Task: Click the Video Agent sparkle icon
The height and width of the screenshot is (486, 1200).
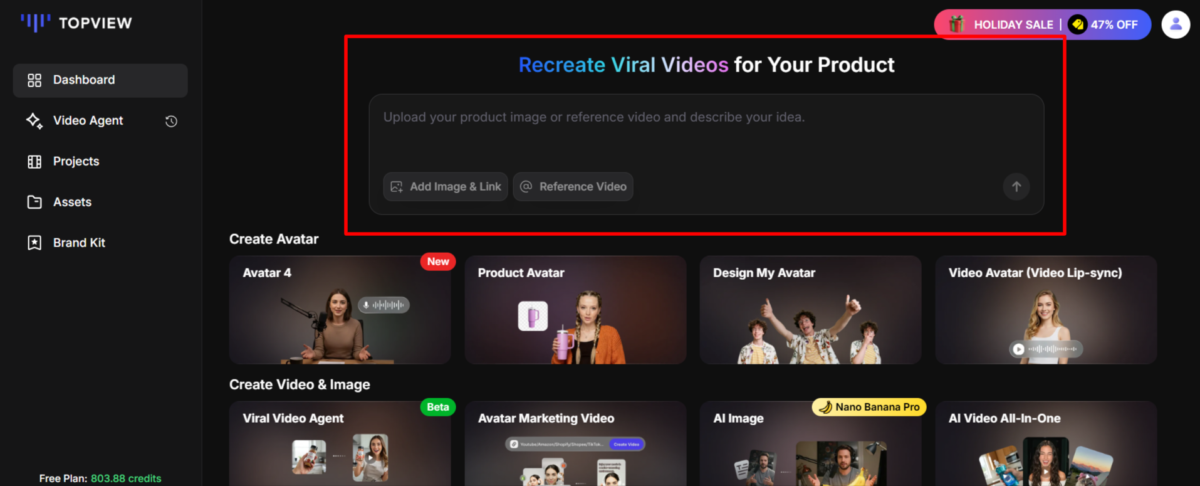Action: point(34,121)
